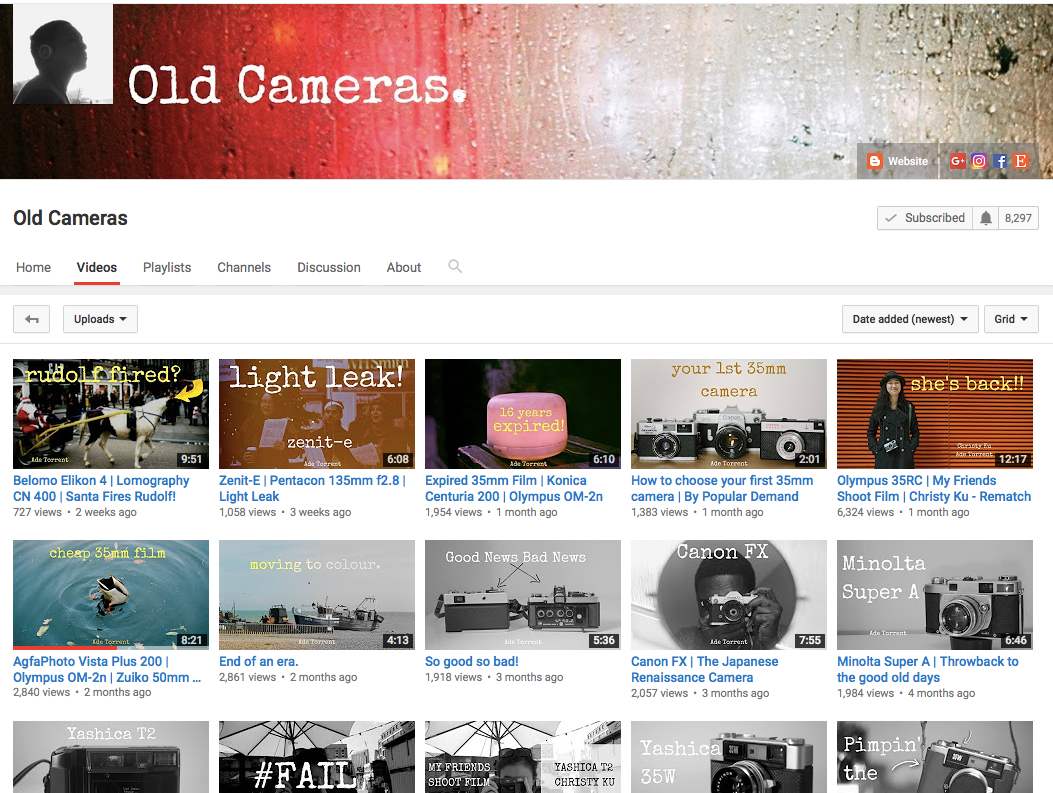This screenshot has width=1053, height=793.
Task: Open the Zenit-E Pentacon 135mm video link
Action: coord(312,489)
